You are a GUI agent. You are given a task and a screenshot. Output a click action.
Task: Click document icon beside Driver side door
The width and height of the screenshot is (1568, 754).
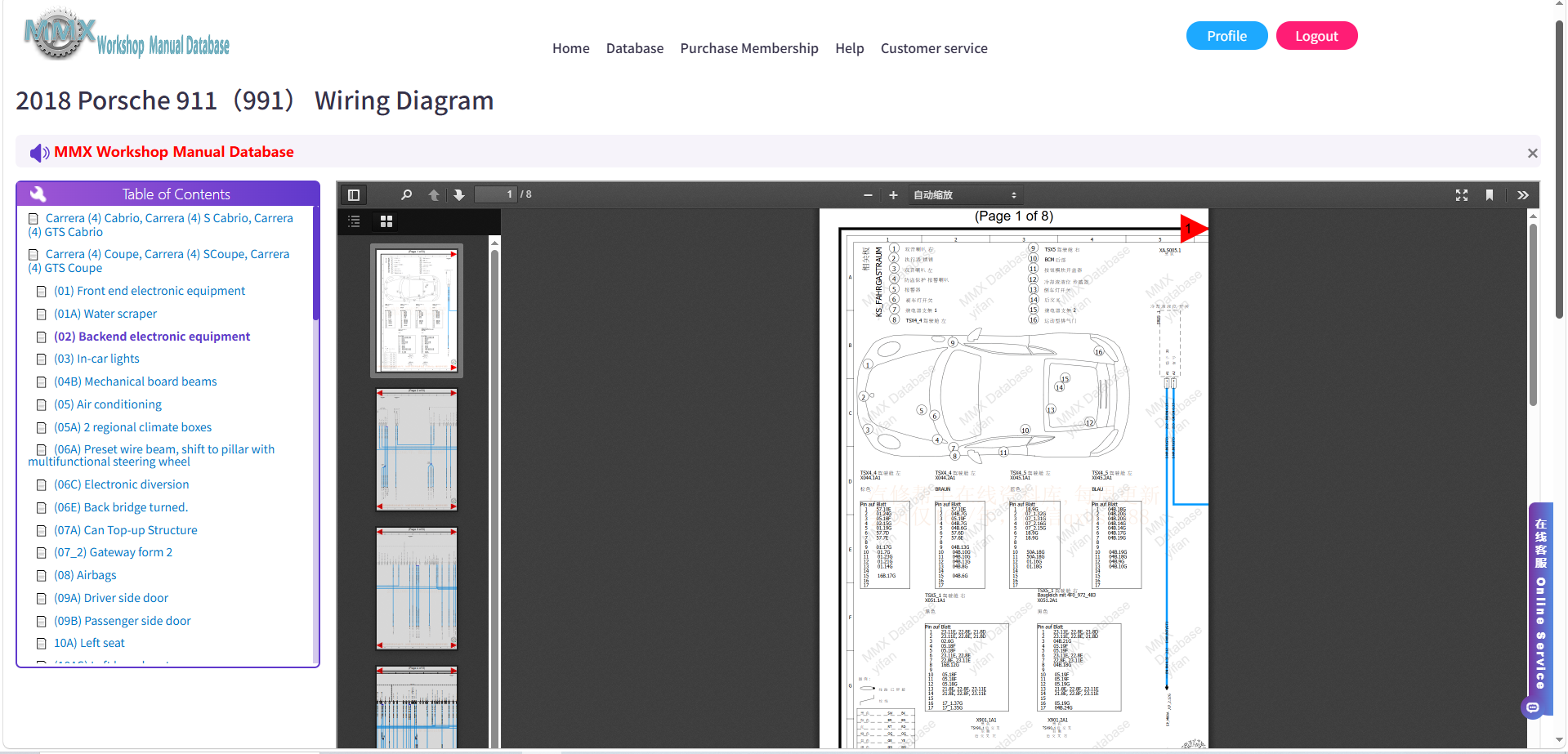[x=41, y=599]
